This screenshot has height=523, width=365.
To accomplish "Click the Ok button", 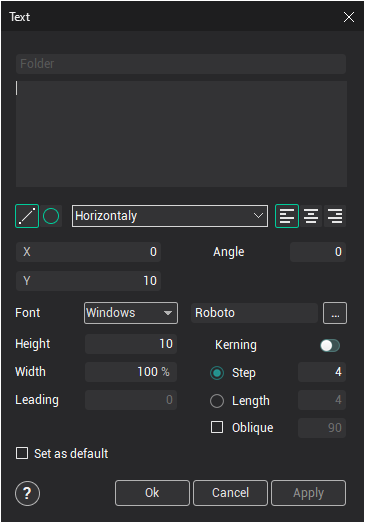I will click(152, 493).
